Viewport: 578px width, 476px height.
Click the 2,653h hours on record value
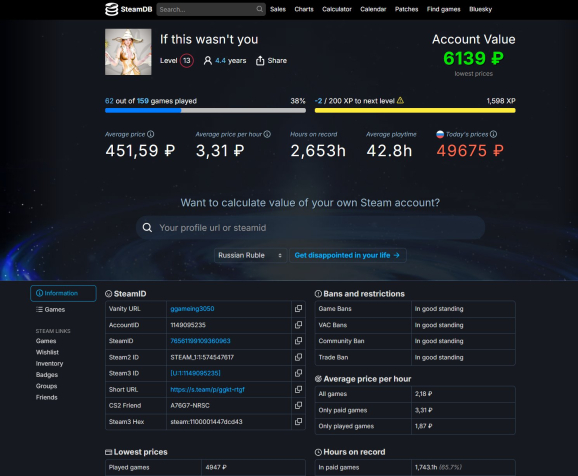(x=318, y=150)
